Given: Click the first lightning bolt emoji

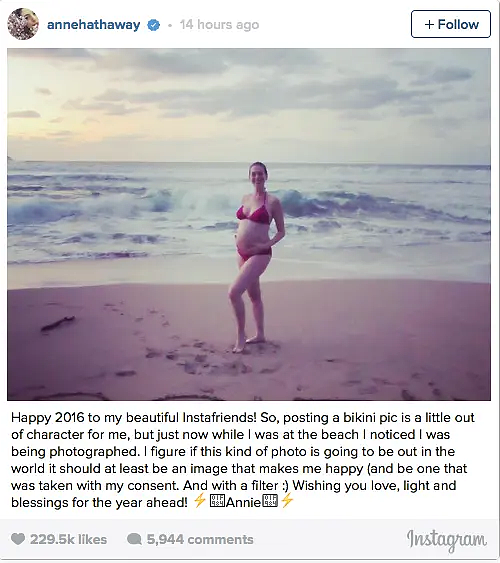Looking at the screenshot, I should click(200, 501).
